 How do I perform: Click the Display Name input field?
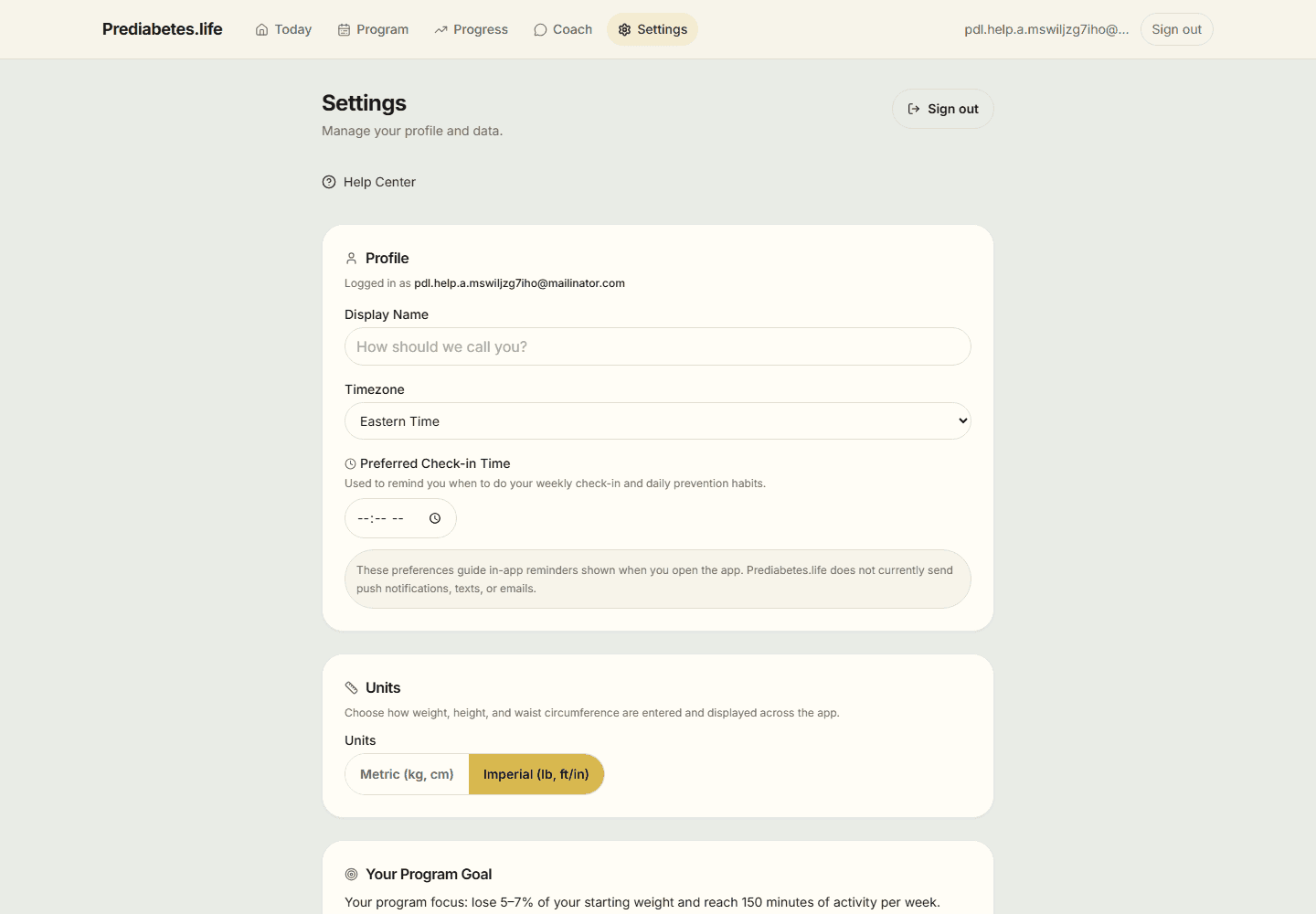tap(658, 346)
